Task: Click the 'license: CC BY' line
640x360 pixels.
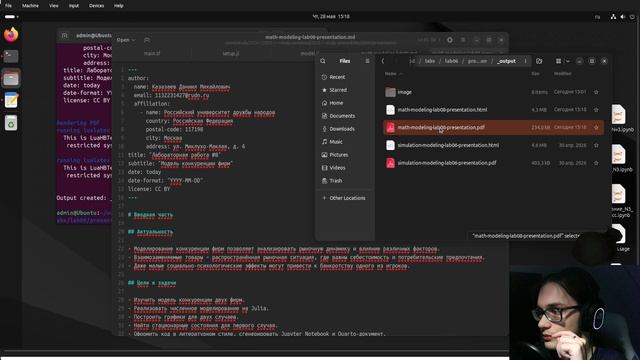Action: coord(149,189)
